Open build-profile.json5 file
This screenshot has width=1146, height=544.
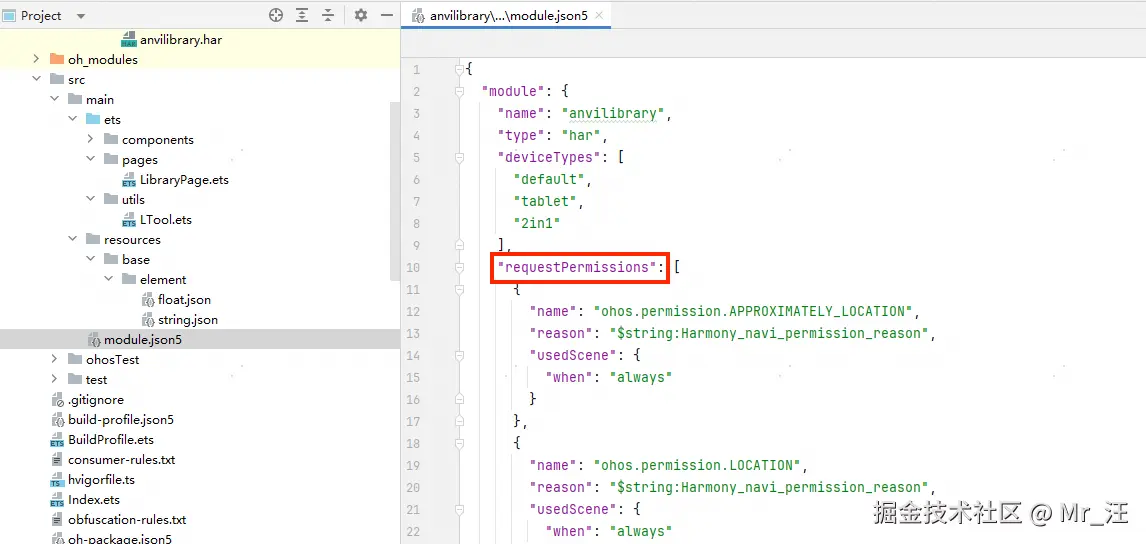click(121, 420)
